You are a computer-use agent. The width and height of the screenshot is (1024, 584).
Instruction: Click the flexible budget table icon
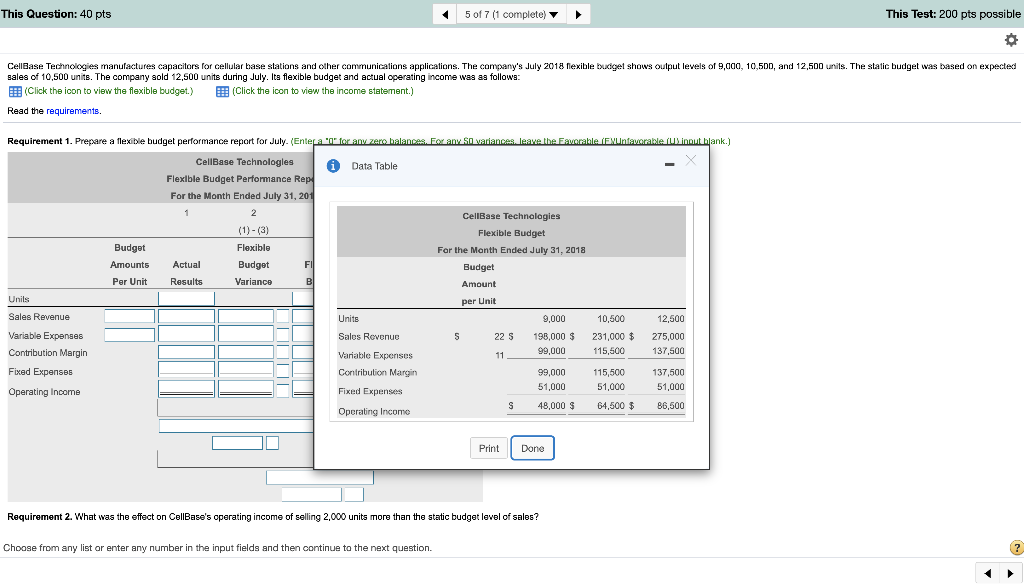(x=15, y=91)
